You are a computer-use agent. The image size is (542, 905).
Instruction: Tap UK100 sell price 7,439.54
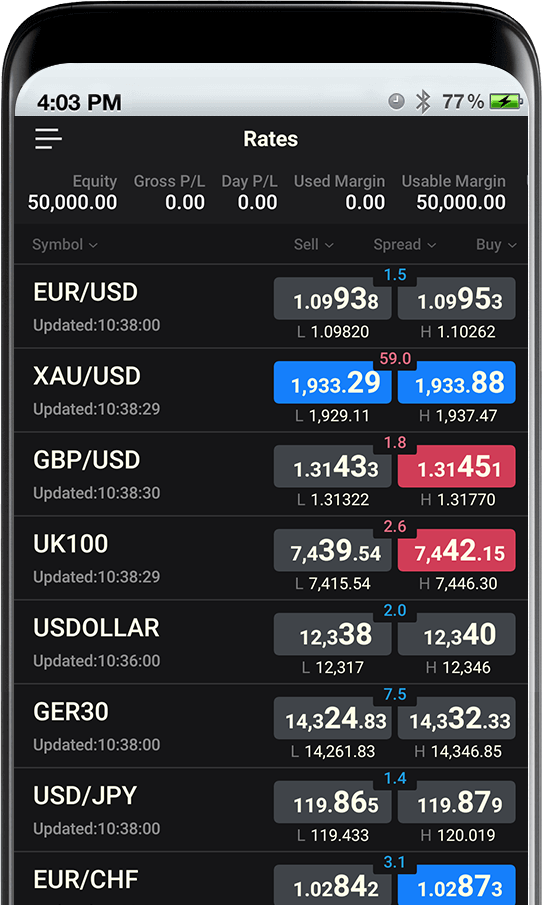pyautogui.click(x=332, y=551)
